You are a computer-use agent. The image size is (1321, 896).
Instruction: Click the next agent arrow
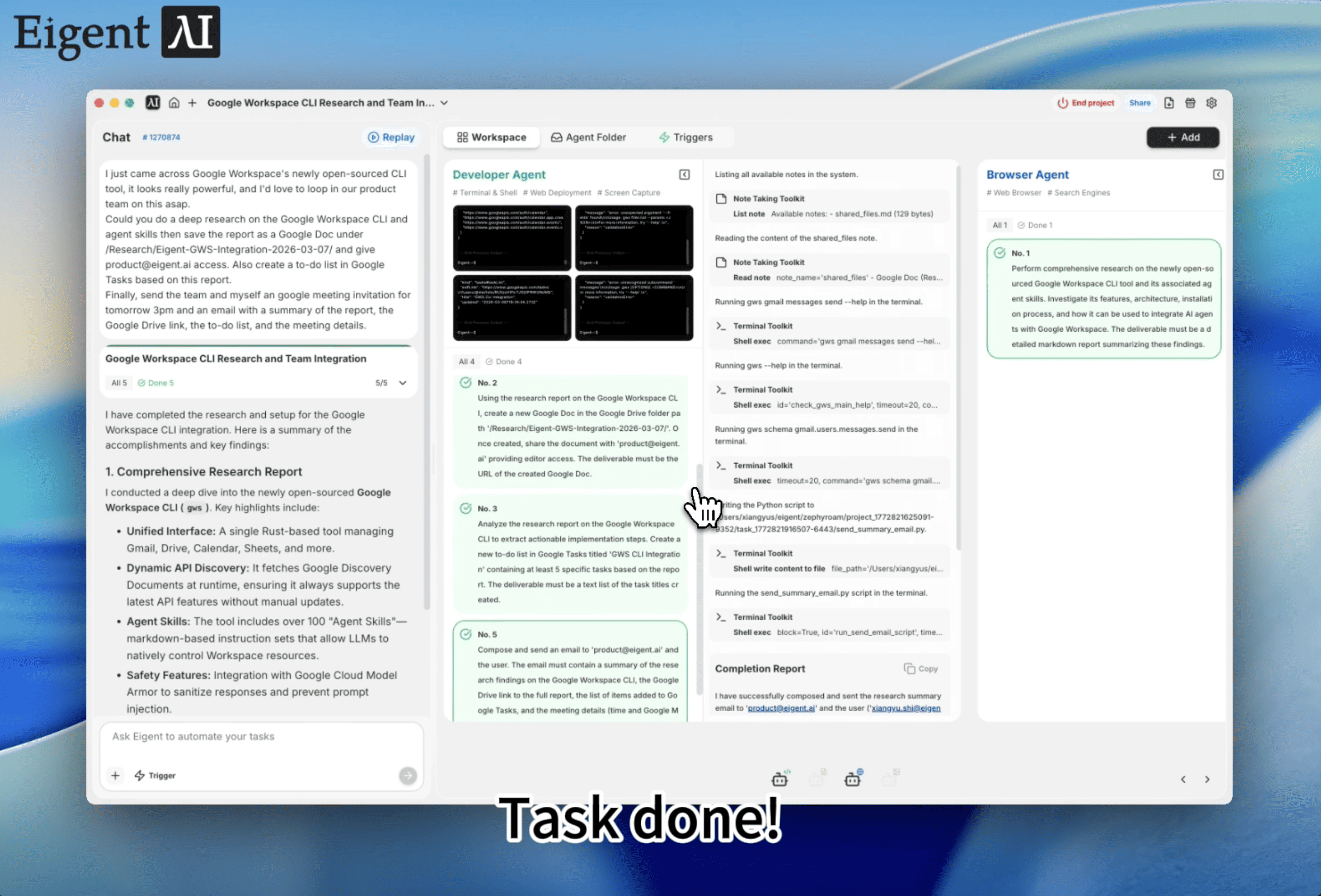tap(1207, 780)
